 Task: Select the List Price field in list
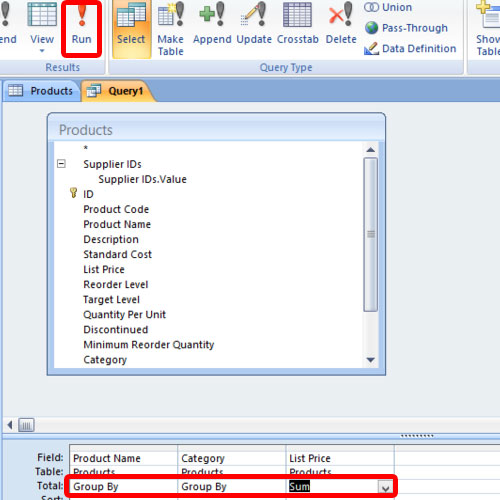(x=104, y=269)
